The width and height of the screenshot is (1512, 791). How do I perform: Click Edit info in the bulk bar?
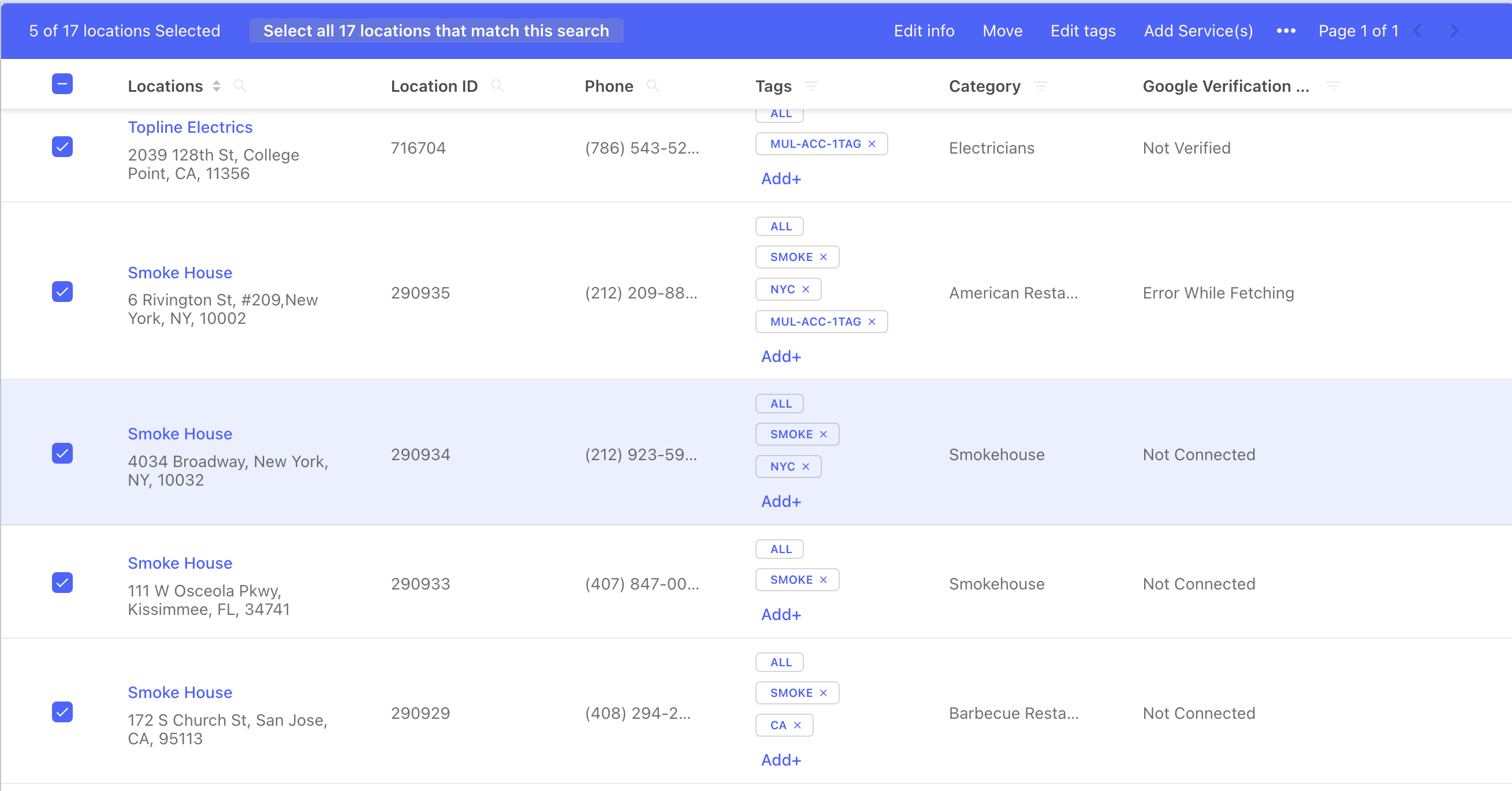[924, 31]
